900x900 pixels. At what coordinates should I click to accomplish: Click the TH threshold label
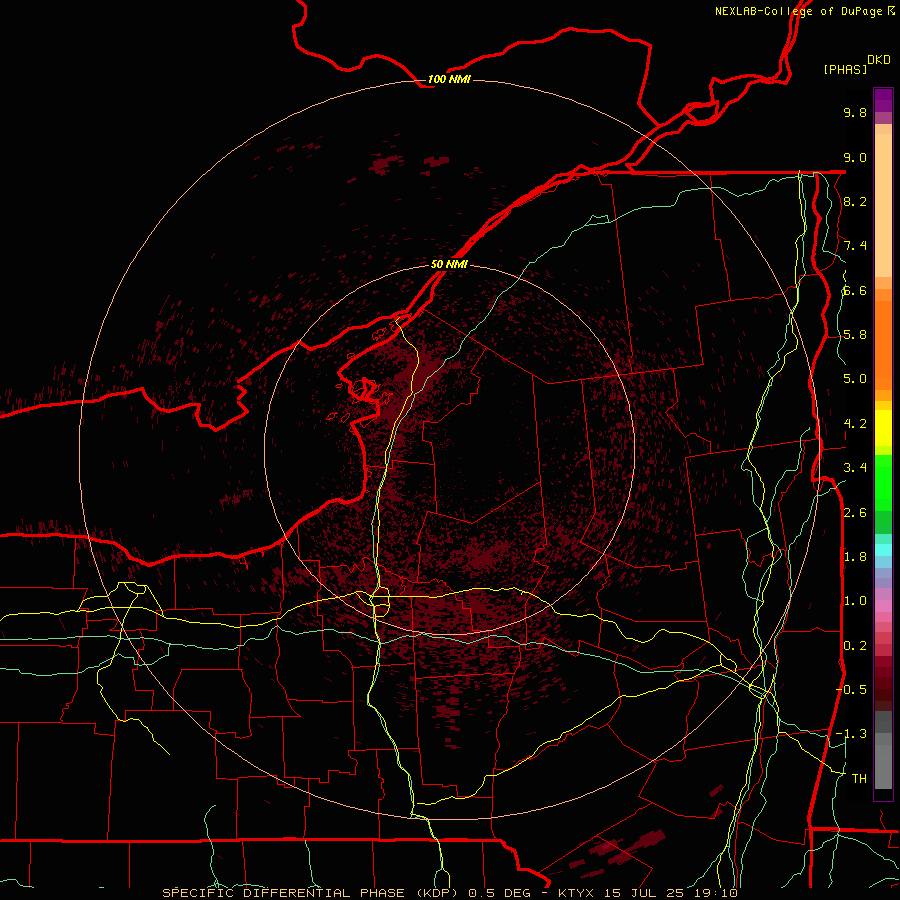(859, 779)
